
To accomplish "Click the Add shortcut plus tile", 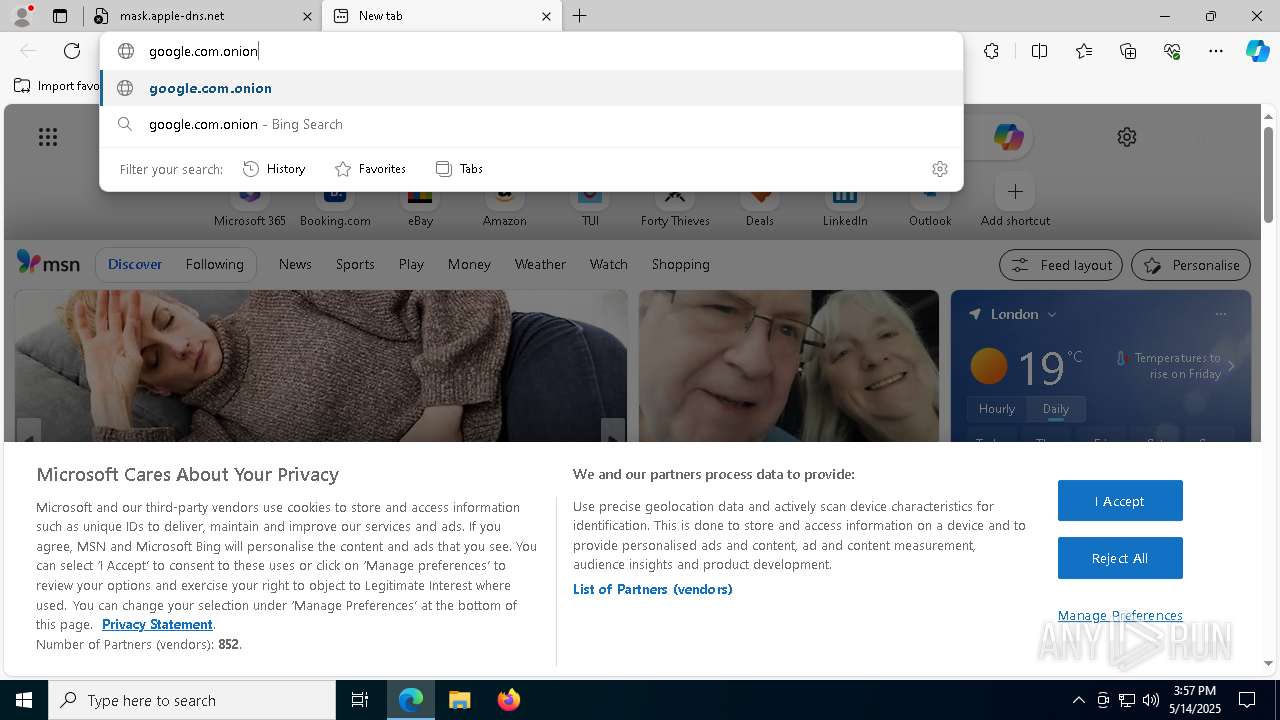I will click(x=1015, y=201).
